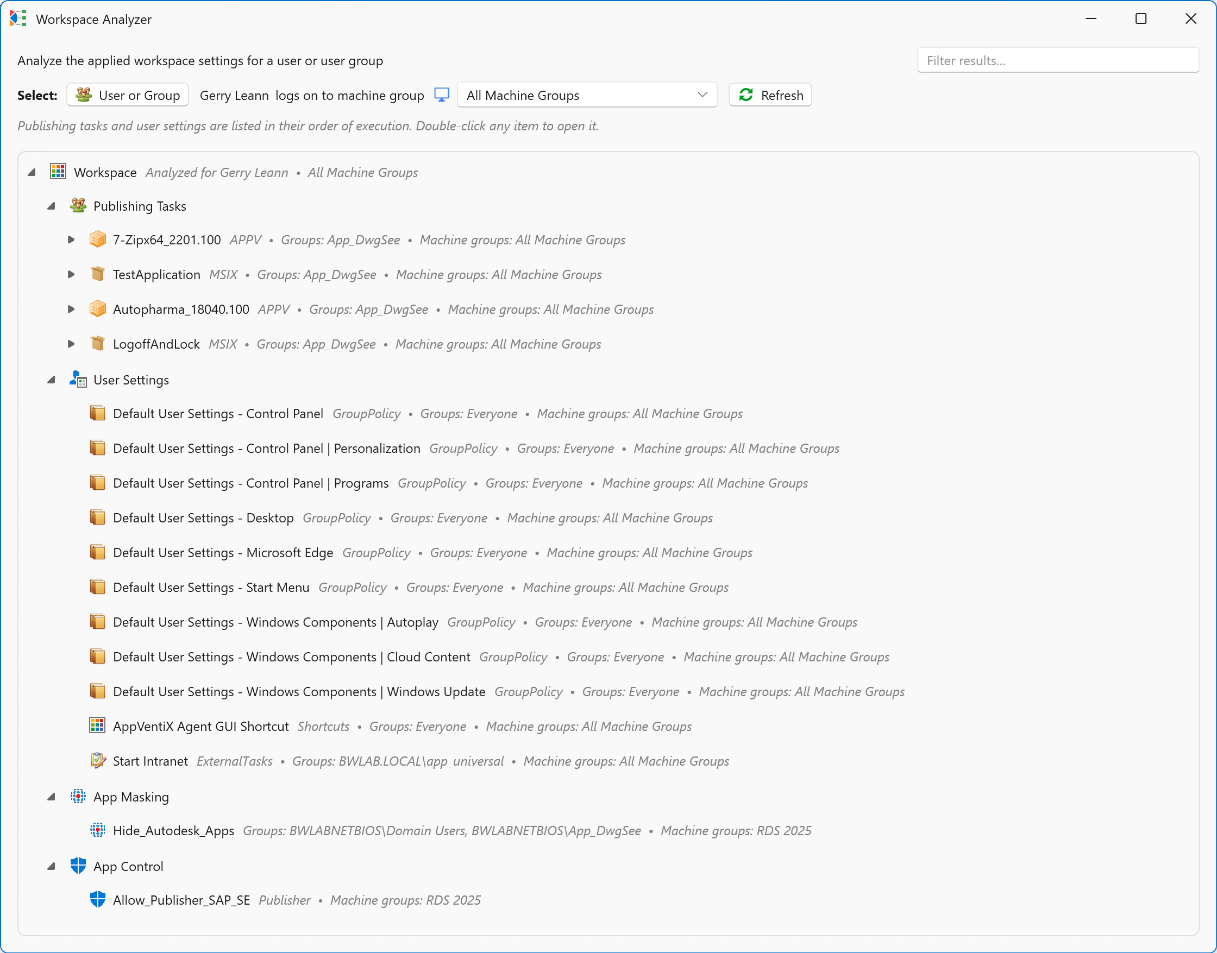This screenshot has height=953, width=1217.
Task: Click the App Masking node icon
Action: click(78, 797)
